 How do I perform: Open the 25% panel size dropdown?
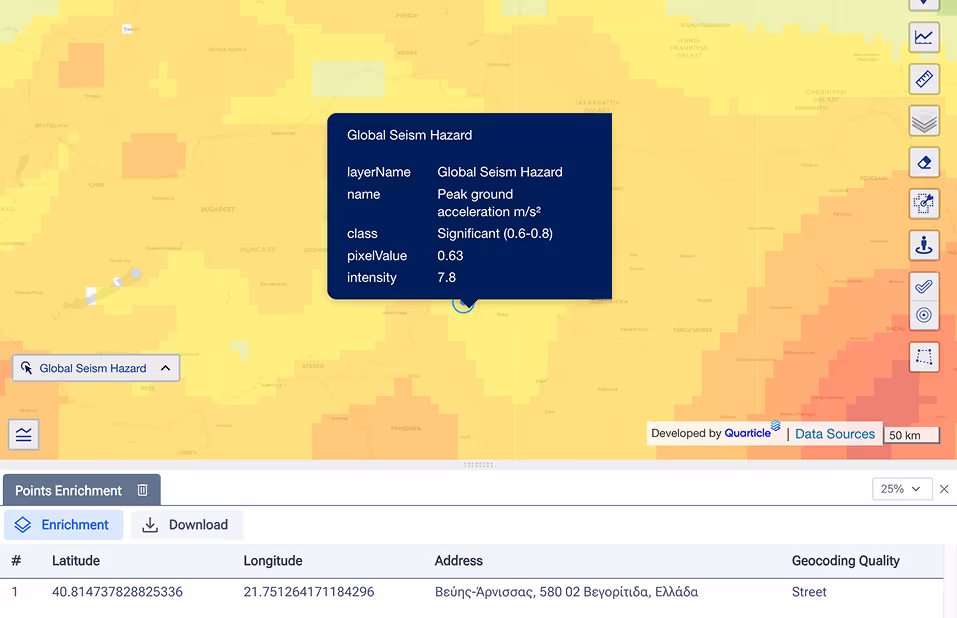pos(901,489)
